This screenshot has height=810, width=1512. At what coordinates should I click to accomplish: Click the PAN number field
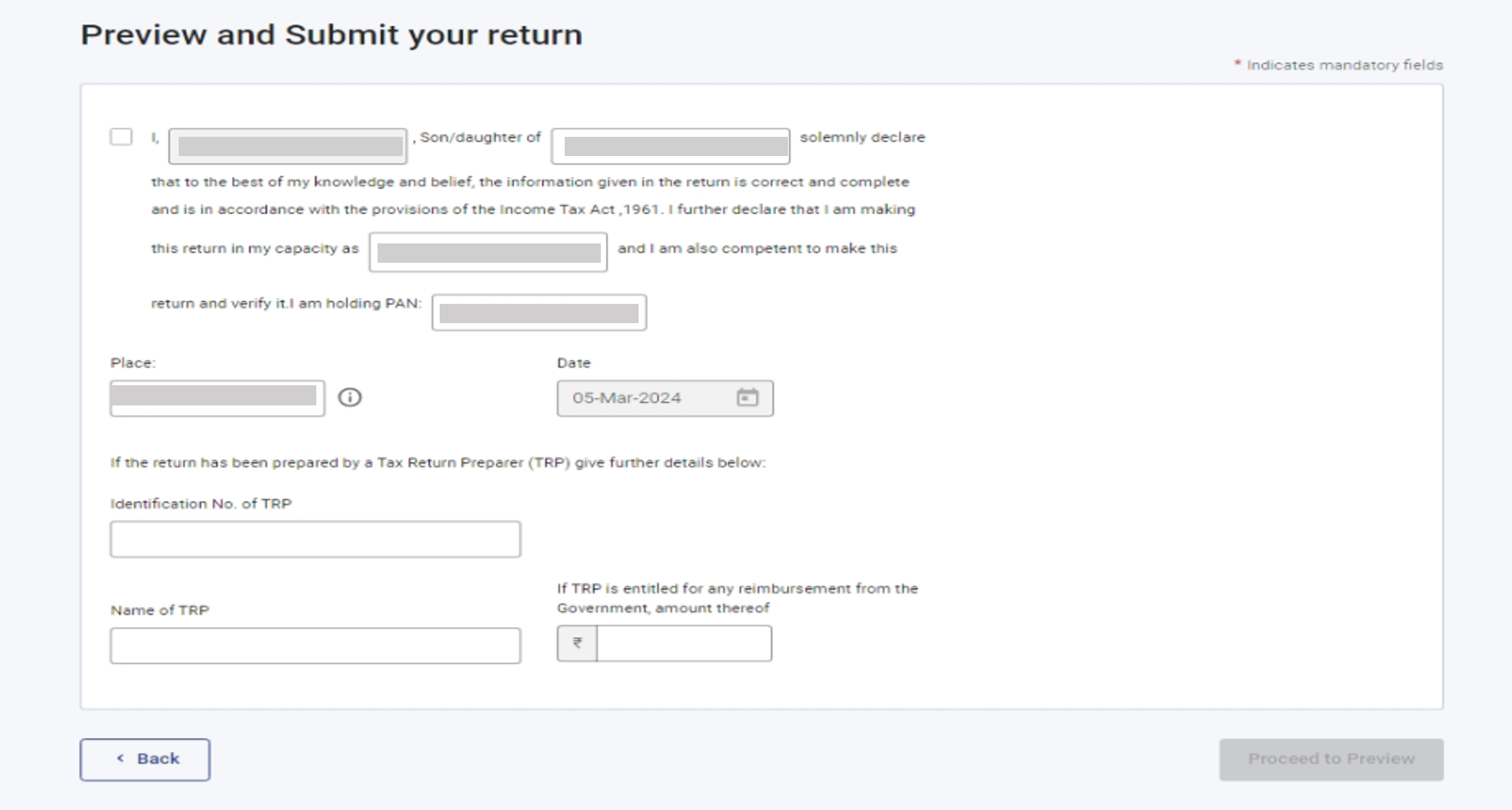pyautogui.click(x=539, y=312)
